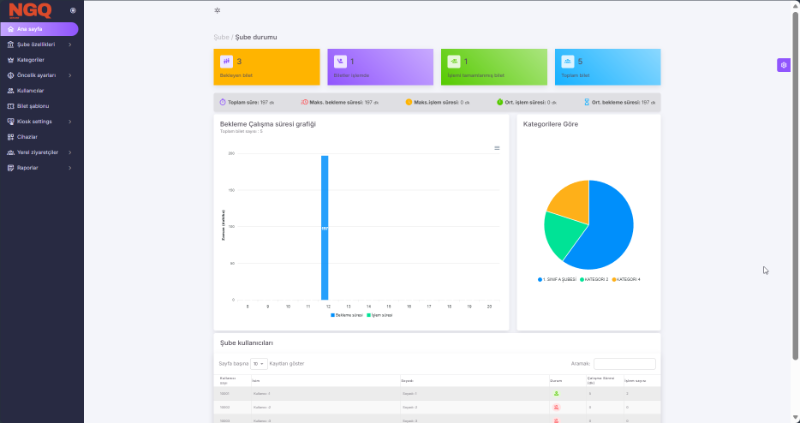Click the Toplam süre clock icon
This screenshot has width=800, height=423.
coord(223,102)
